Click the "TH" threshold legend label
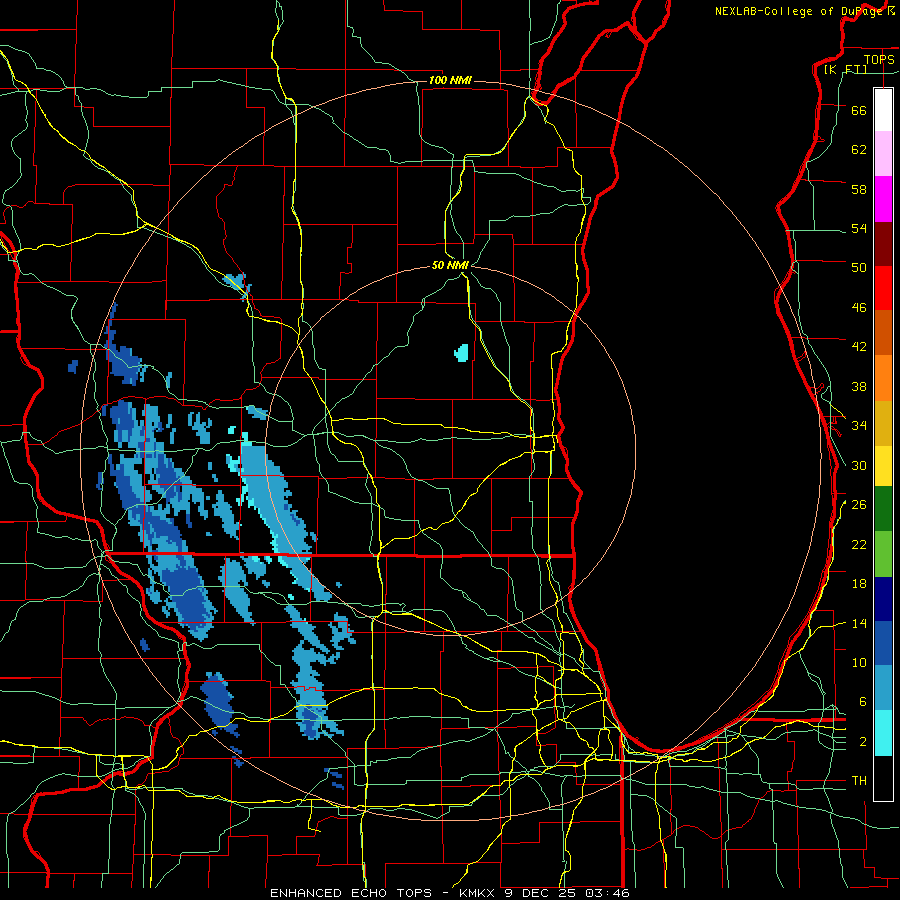 [859, 781]
